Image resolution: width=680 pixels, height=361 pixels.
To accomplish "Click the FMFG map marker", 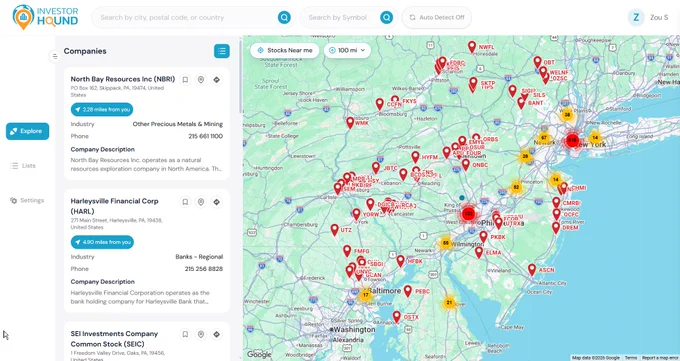I will [x=347, y=251].
